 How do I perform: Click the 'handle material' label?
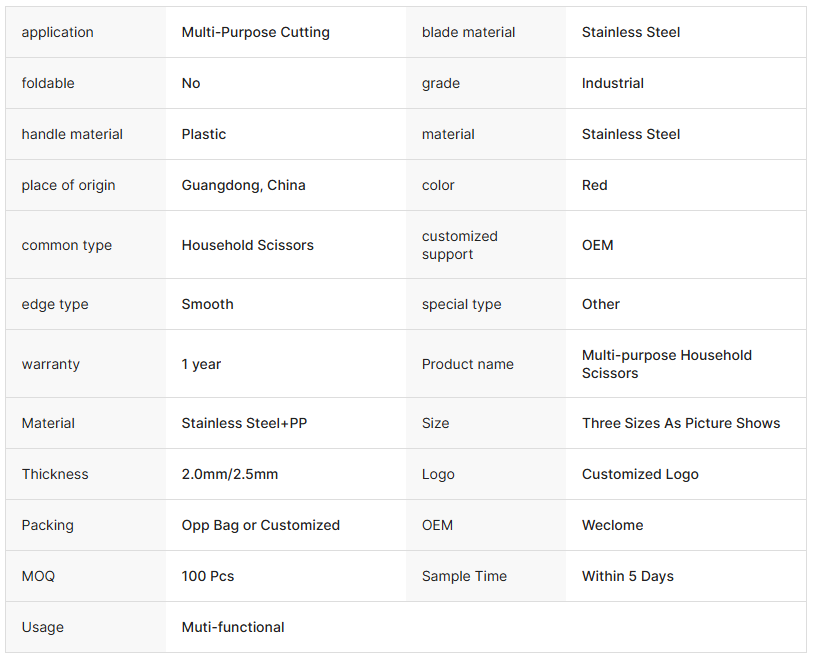click(72, 134)
